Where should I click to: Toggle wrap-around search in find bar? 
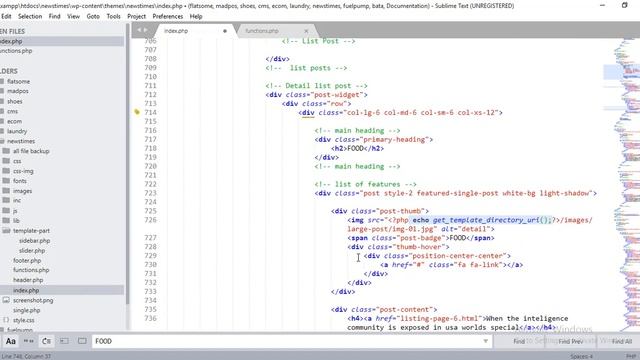(47, 341)
